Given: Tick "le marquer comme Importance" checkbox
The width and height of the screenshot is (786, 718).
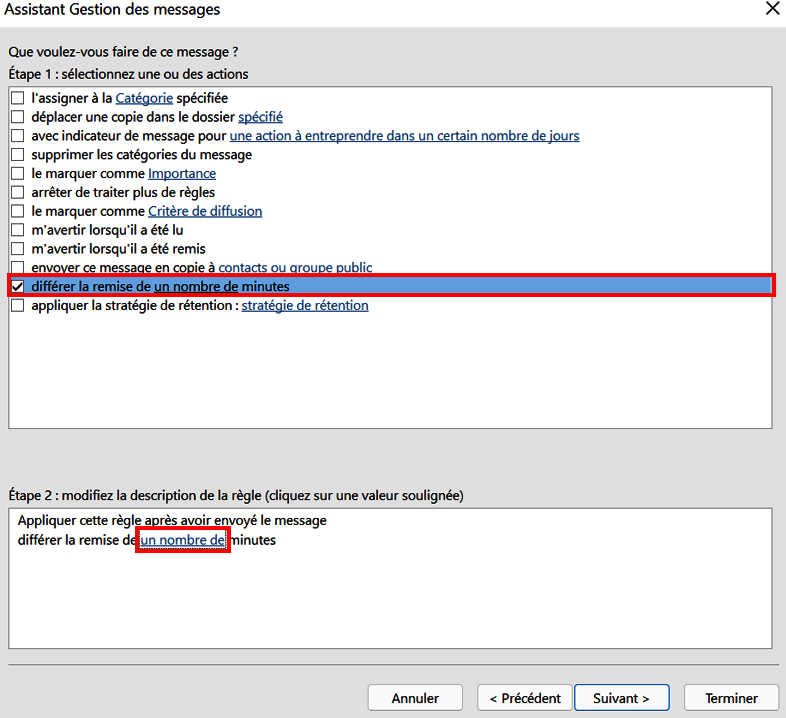Looking at the screenshot, I should [x=18, y=173].
